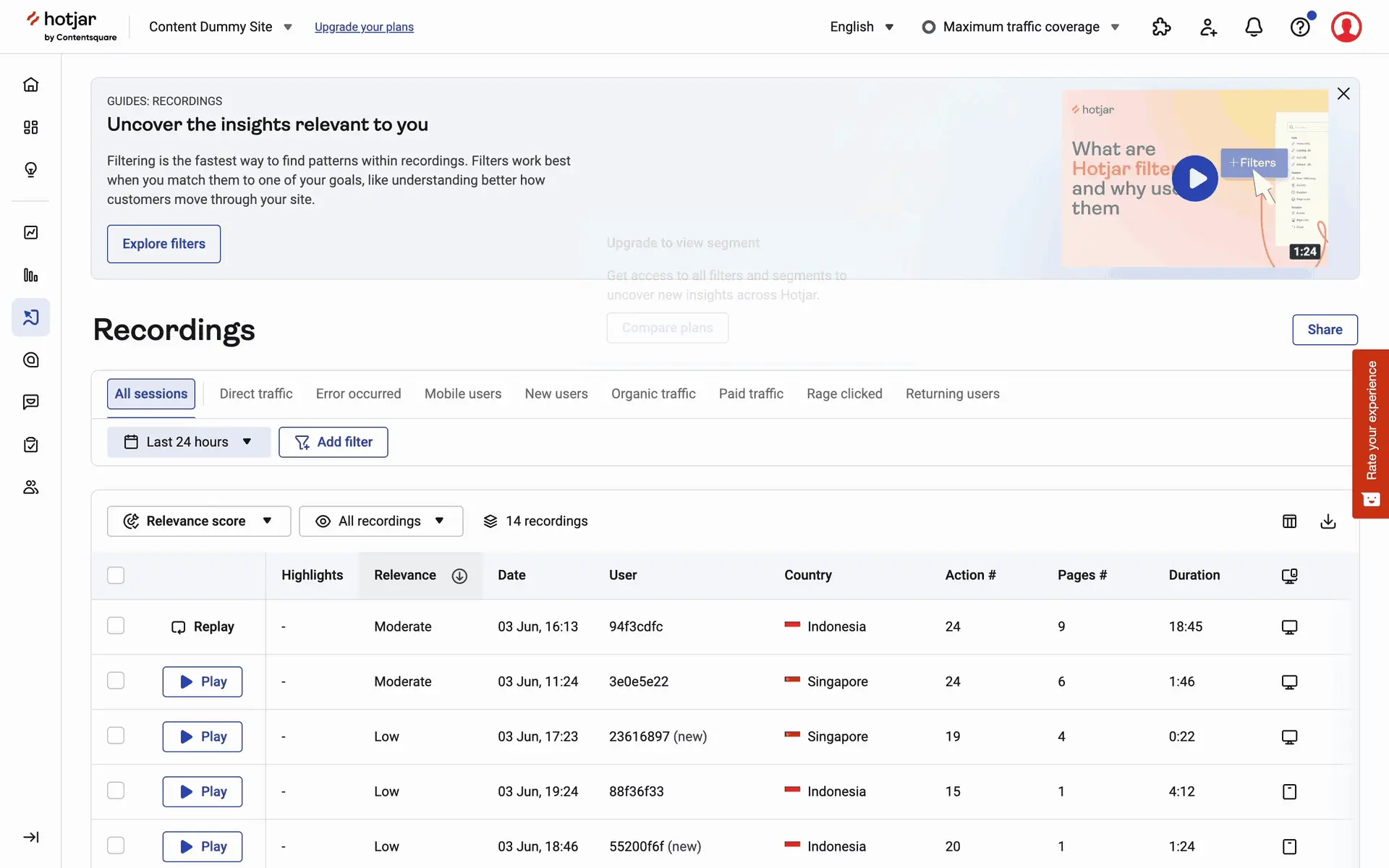Select checkbox for the 3e0e5e22 recording
This screenshot has width=1389, height=868.
(116, 681)
